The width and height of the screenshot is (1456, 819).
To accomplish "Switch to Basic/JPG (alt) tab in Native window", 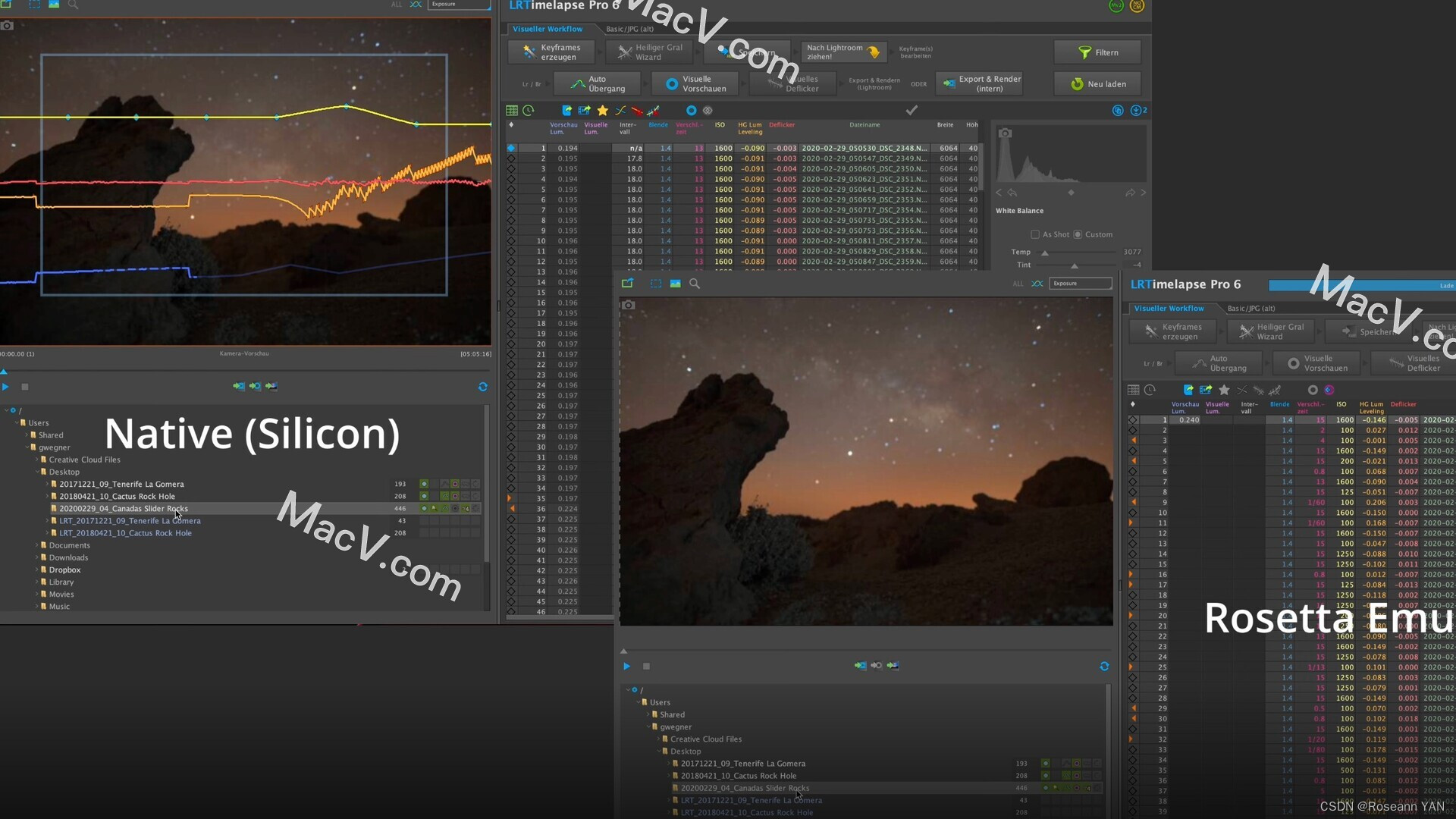I will [x=629, y=29].
